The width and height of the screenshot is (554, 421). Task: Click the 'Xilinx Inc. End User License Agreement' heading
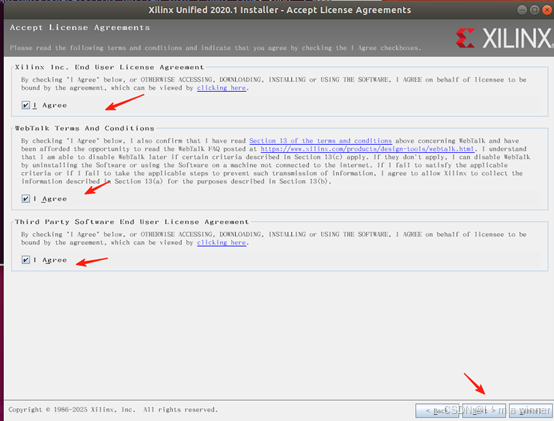point(110,67)
